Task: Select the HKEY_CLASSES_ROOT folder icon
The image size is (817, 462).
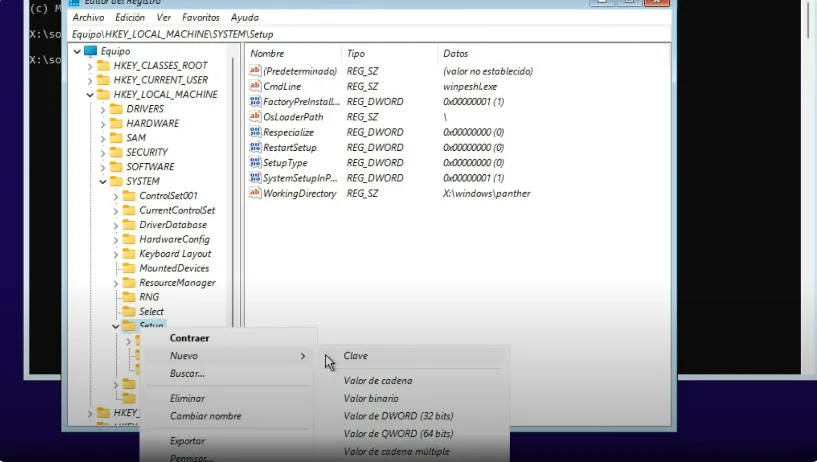Action: pos(103,66)
